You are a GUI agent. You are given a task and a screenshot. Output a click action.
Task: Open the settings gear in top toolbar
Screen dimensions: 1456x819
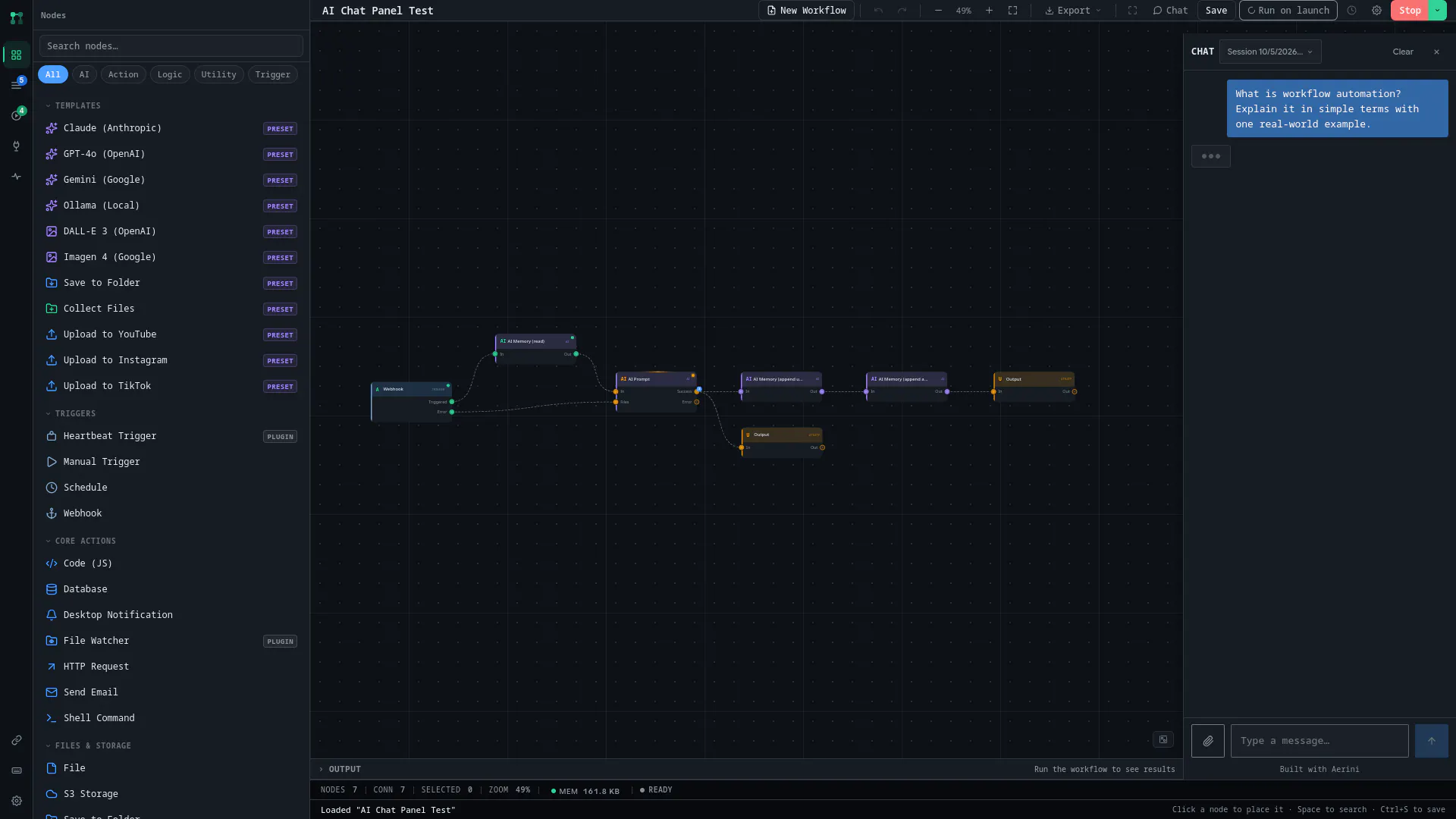click(x=1376, y=11)
